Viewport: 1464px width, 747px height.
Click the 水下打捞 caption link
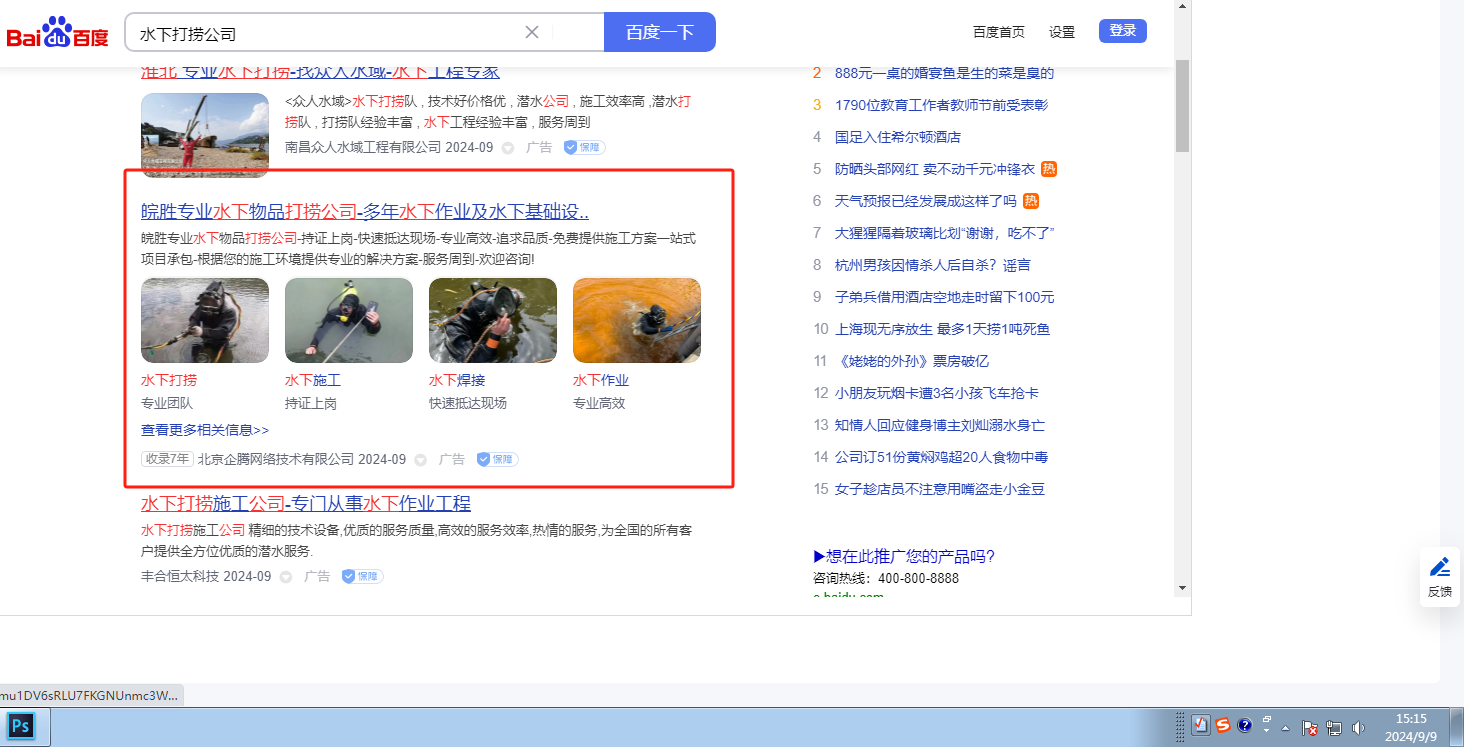point(169,380)
